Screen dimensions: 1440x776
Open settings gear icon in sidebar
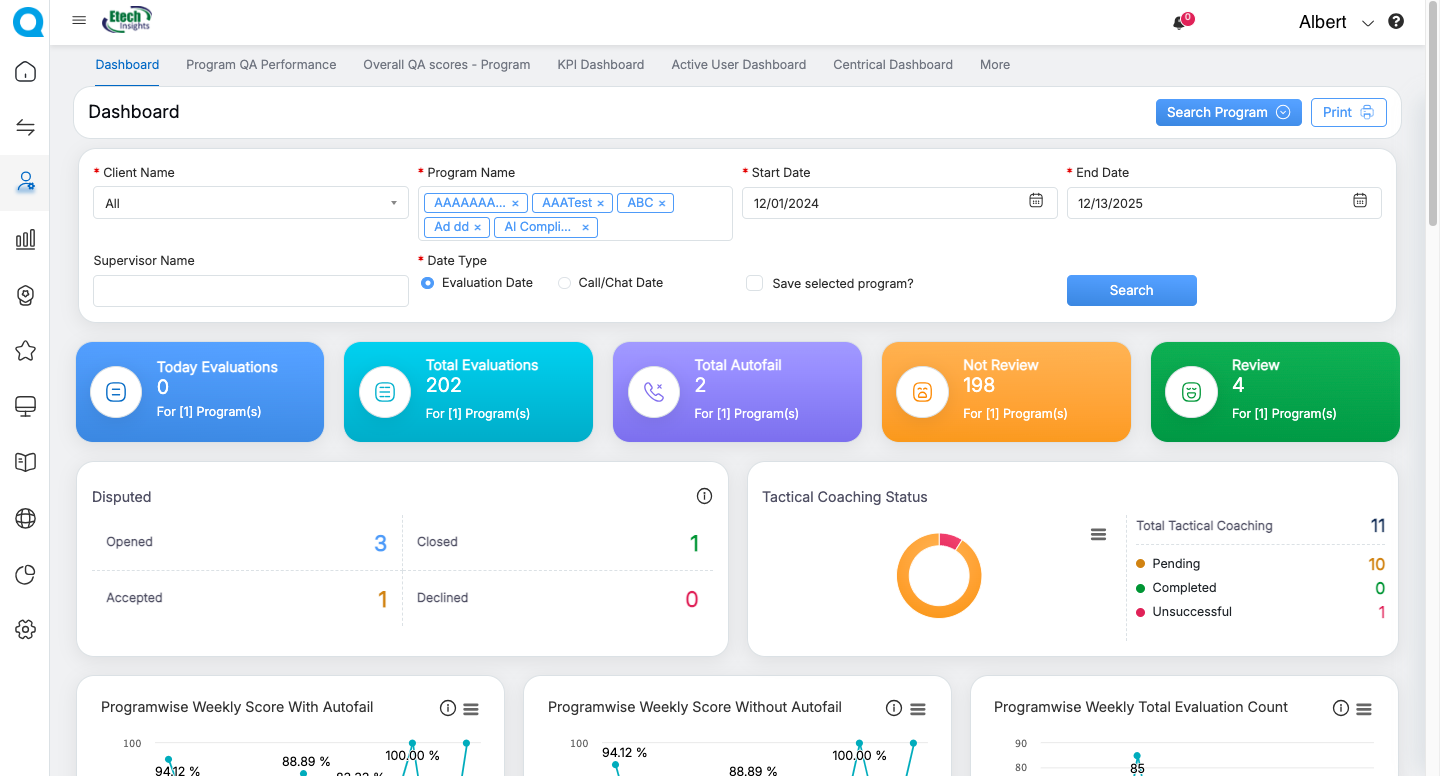click(x=25, y=629)
